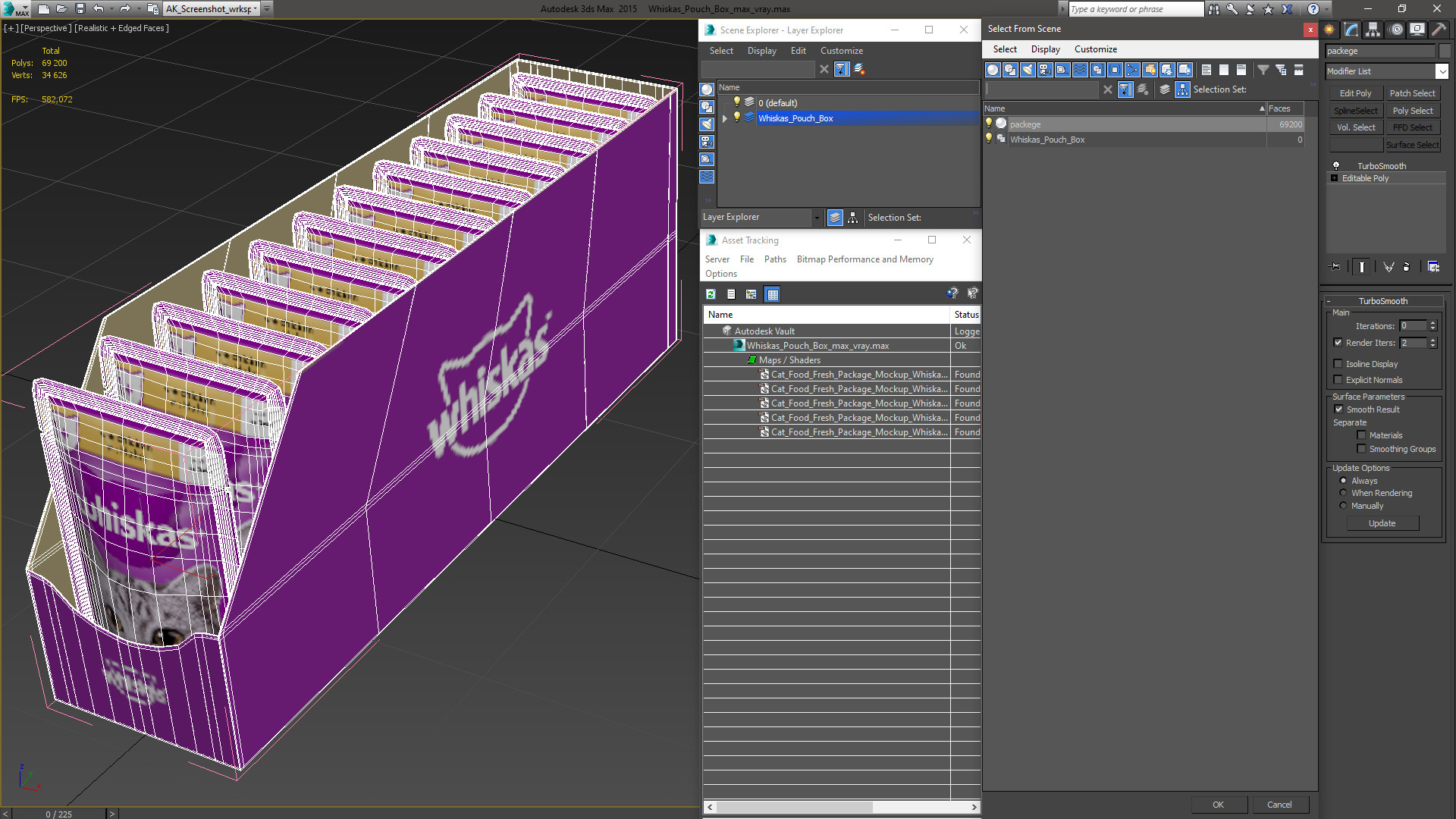Image resolution: width=1456 pixels, height=819 pixels.
Task: Open Select menu in Scene Explorer
Action: [x=721, y=51]
